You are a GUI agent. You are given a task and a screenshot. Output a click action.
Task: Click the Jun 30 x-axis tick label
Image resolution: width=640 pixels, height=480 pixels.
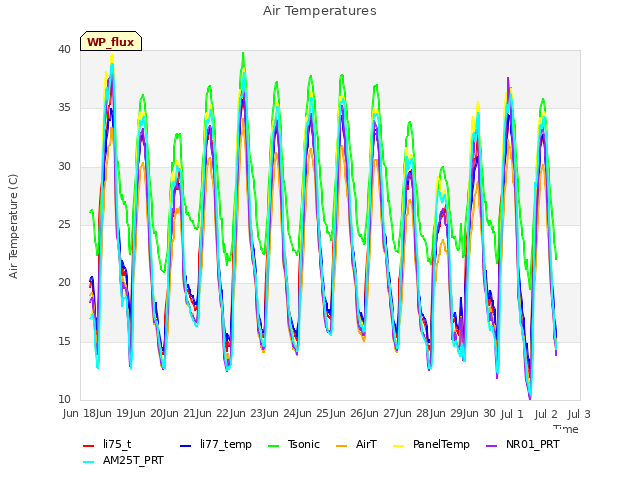479,413
